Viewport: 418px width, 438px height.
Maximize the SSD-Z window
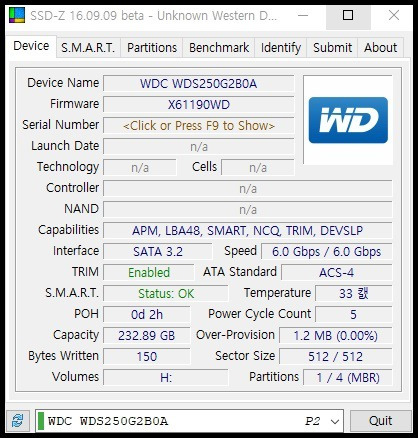[x=348, y=15]
